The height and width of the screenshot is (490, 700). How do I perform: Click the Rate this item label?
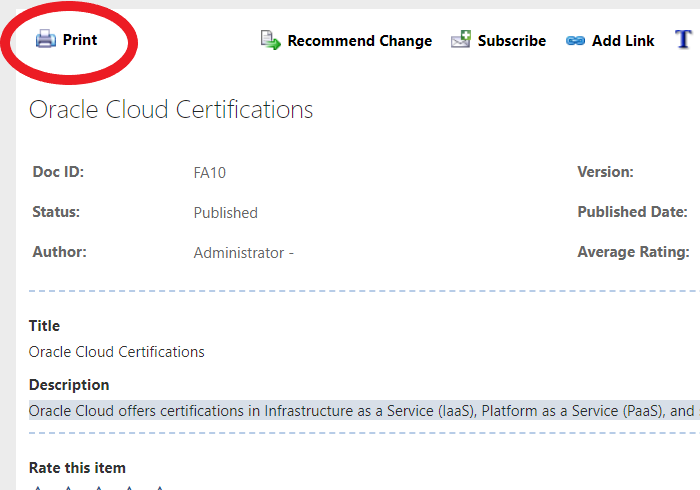[77, 468]
